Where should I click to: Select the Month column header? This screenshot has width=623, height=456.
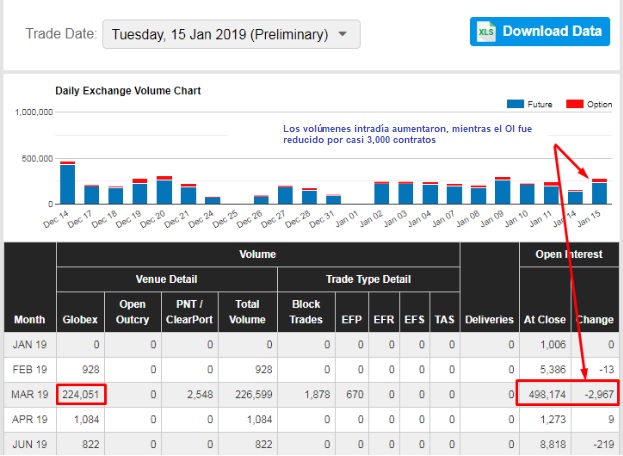tap(30, 287)
